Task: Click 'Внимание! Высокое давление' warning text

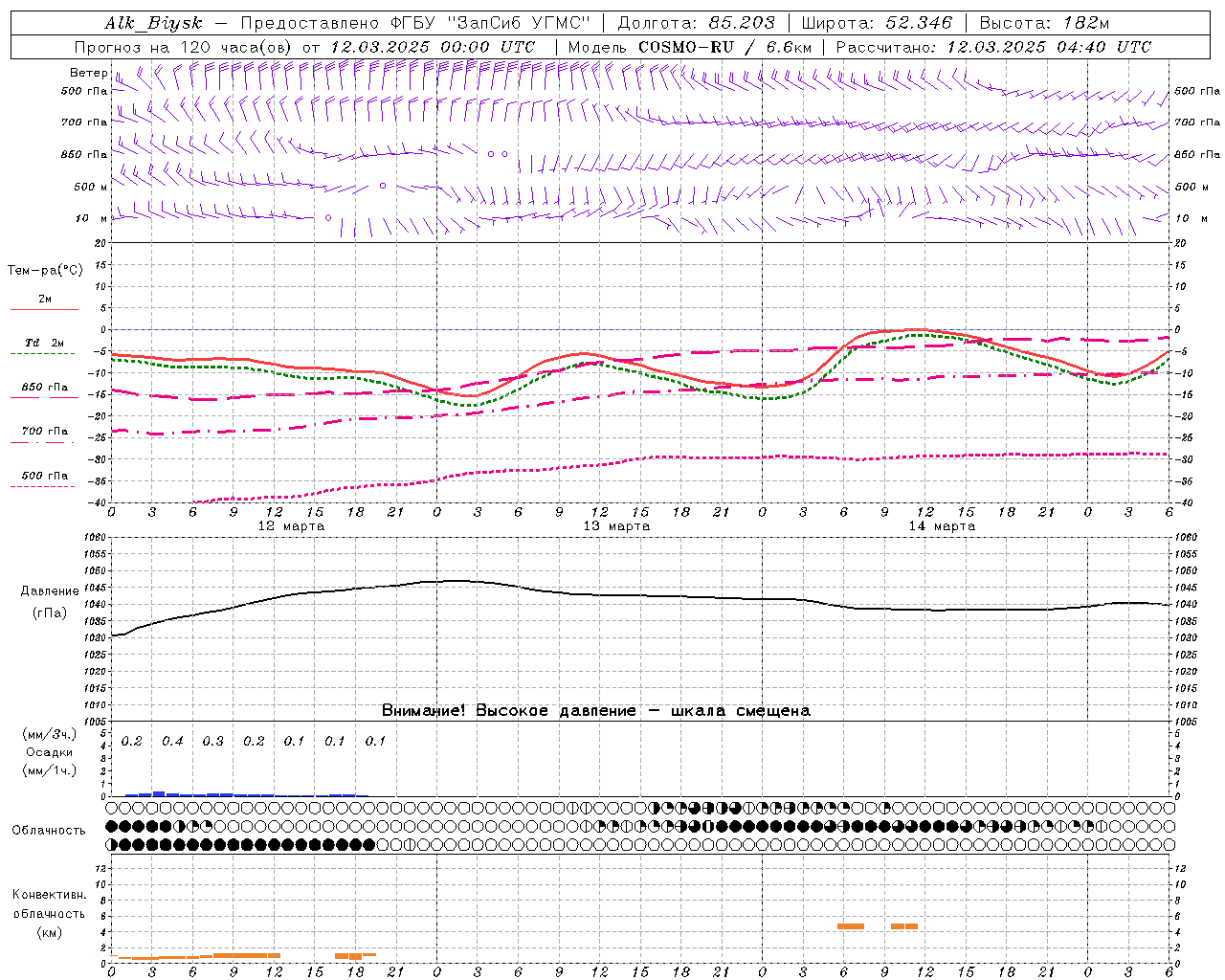Action: point(509,711)
